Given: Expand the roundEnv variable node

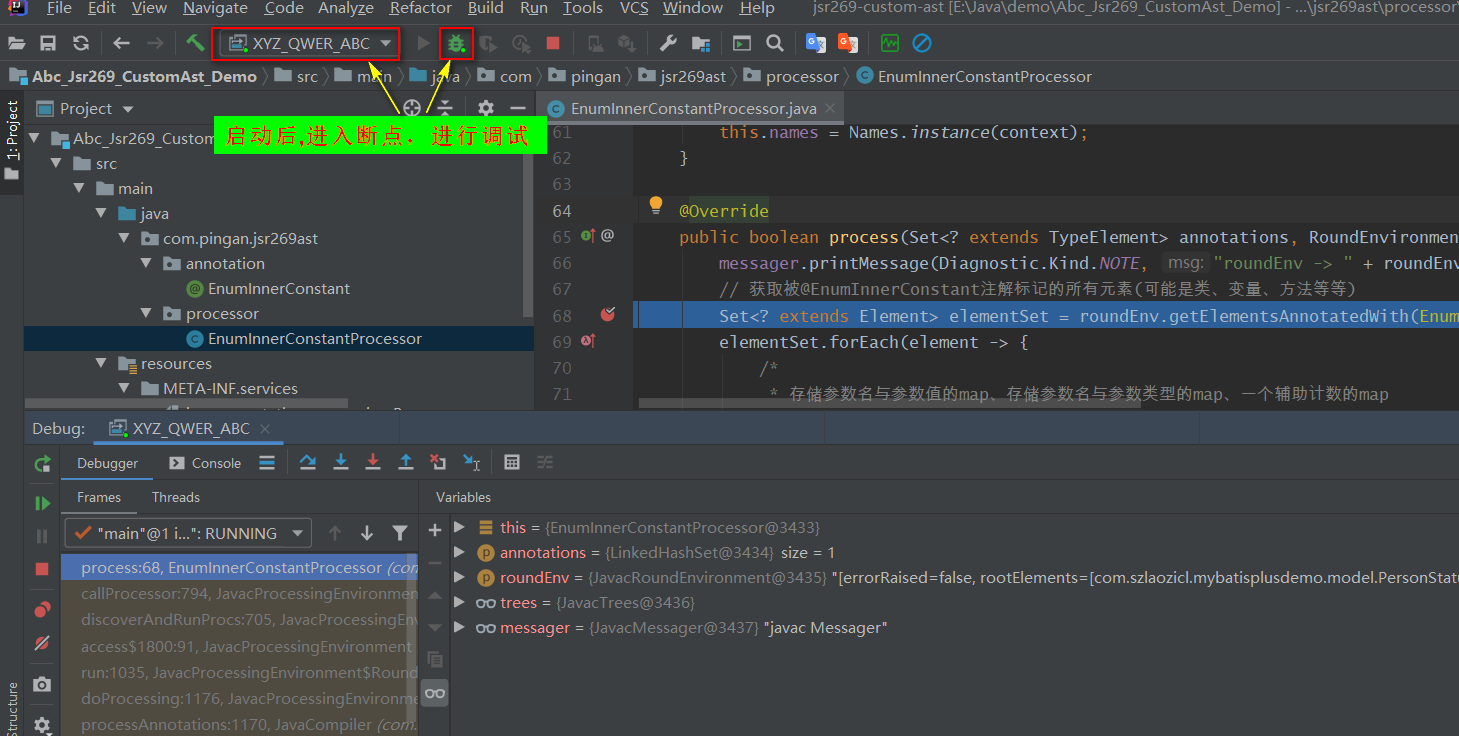Looking at the screenshot, I should (459, 577).
